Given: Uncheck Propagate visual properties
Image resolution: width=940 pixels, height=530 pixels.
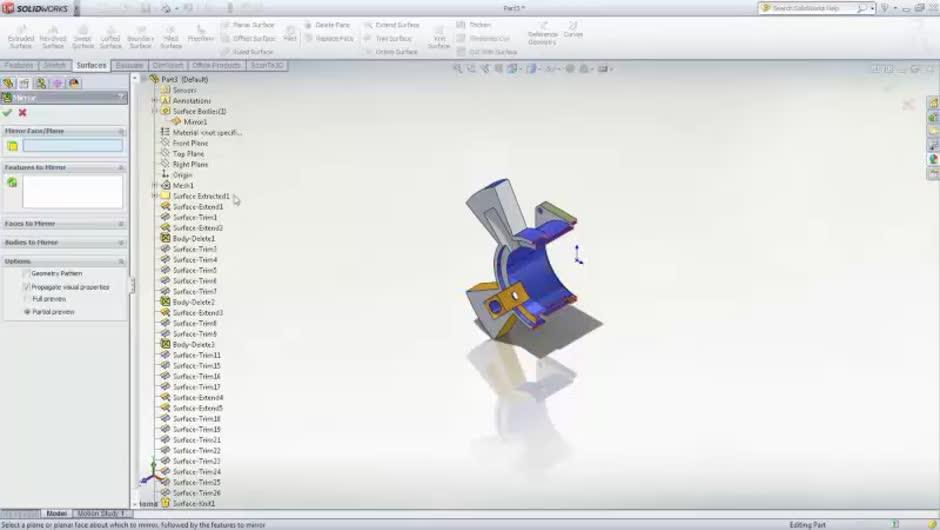Looking at the screenshot, I should 27,287.
